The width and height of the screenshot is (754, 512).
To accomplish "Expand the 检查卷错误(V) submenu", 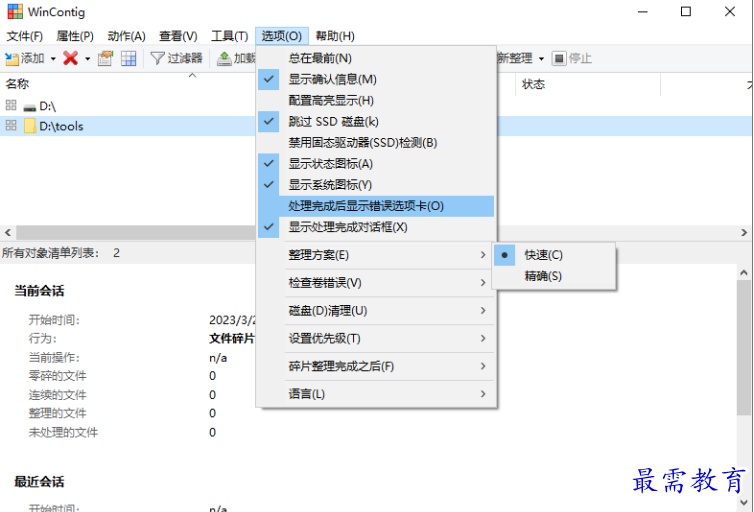I will coord(376,283).
